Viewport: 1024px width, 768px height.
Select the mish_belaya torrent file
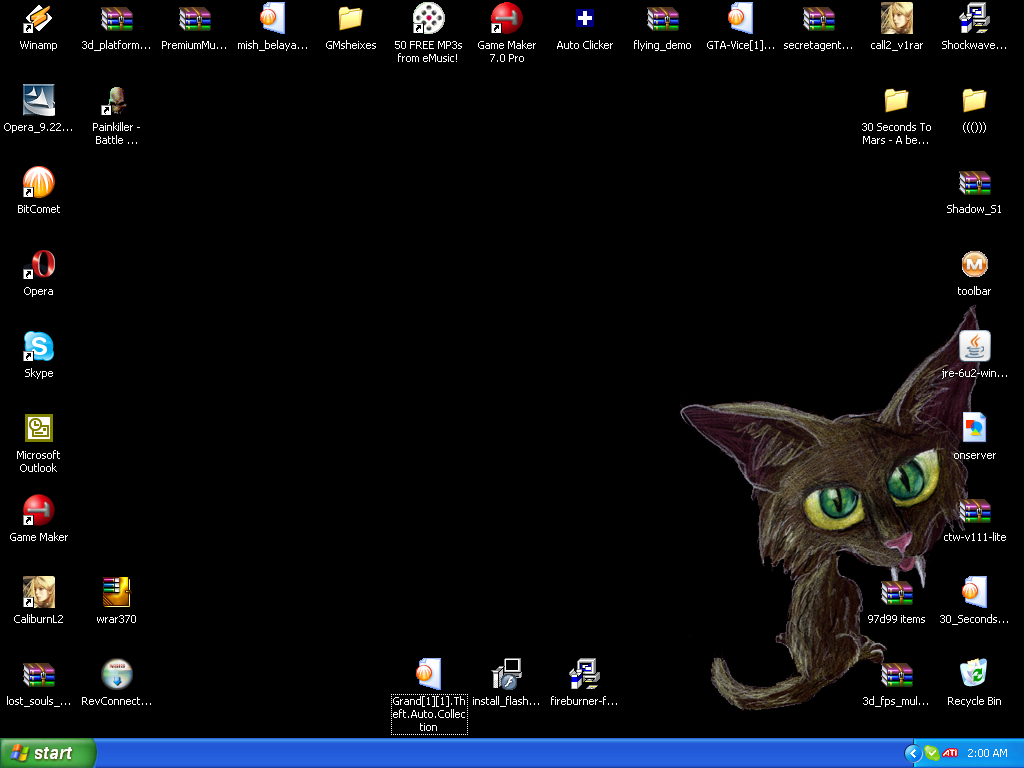point(272,19)
